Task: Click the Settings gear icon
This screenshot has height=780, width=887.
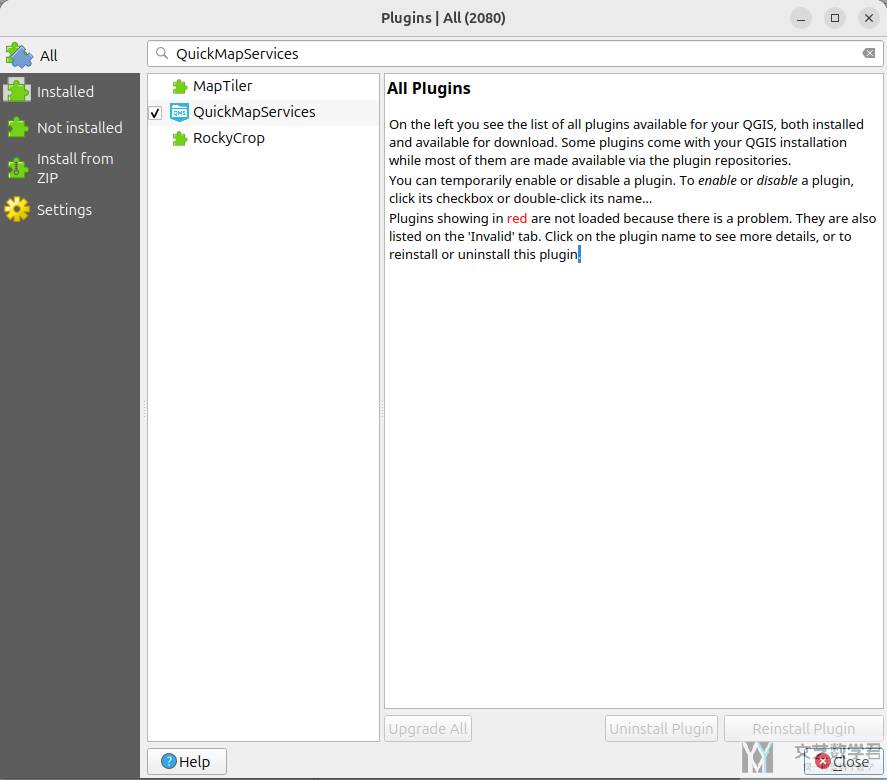Action: 17,209
